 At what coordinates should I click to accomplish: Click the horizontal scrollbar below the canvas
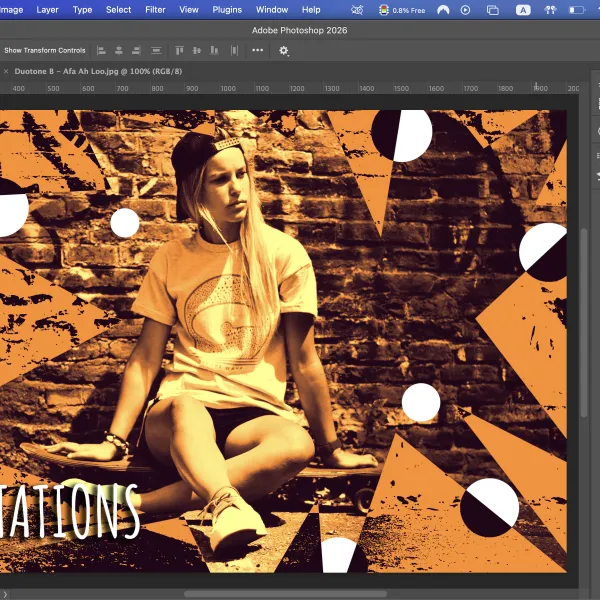point(285,594)
